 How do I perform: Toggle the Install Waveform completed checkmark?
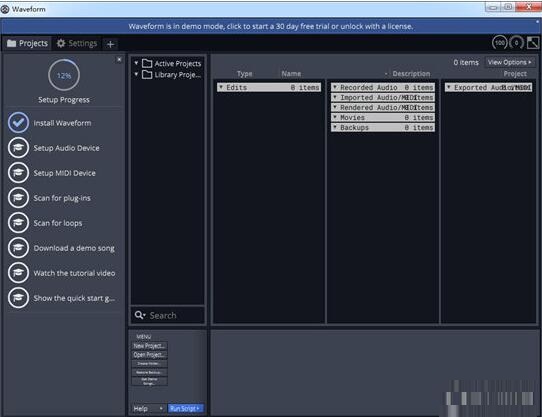click(x=18, y=122)
